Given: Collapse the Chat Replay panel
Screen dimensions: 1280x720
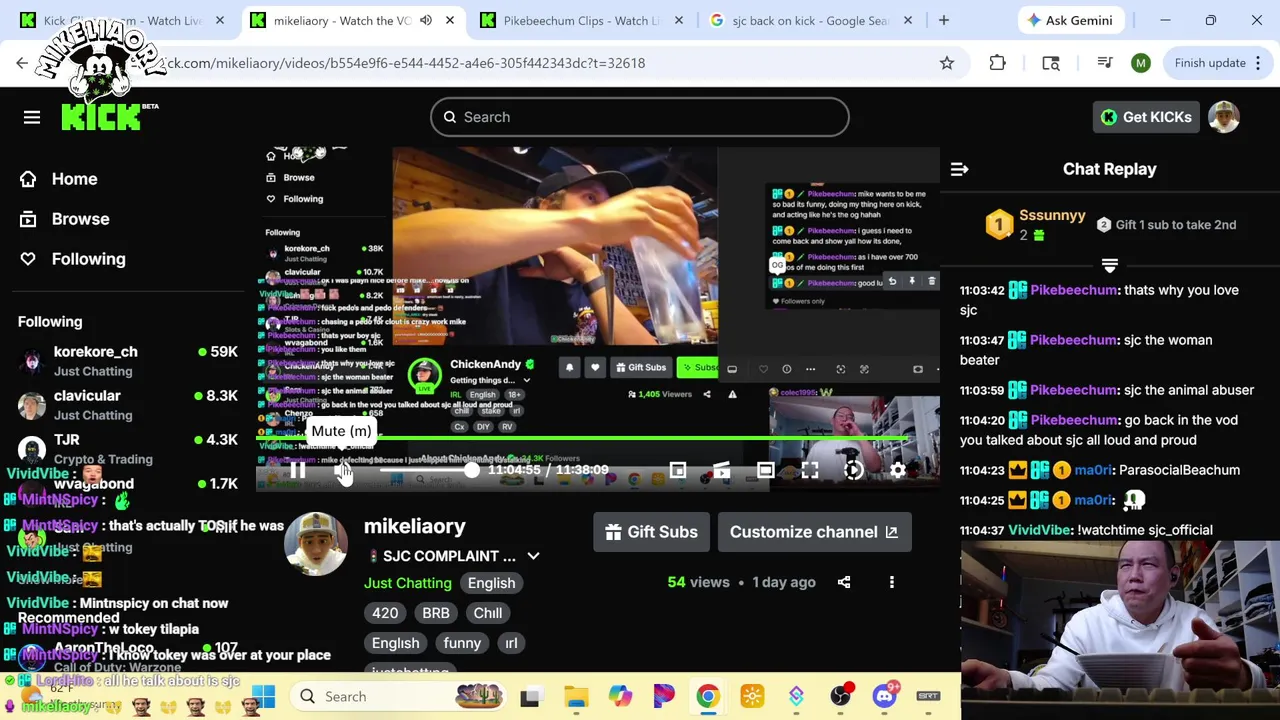Looking at the screenshot, I should [x=959, y=169].
